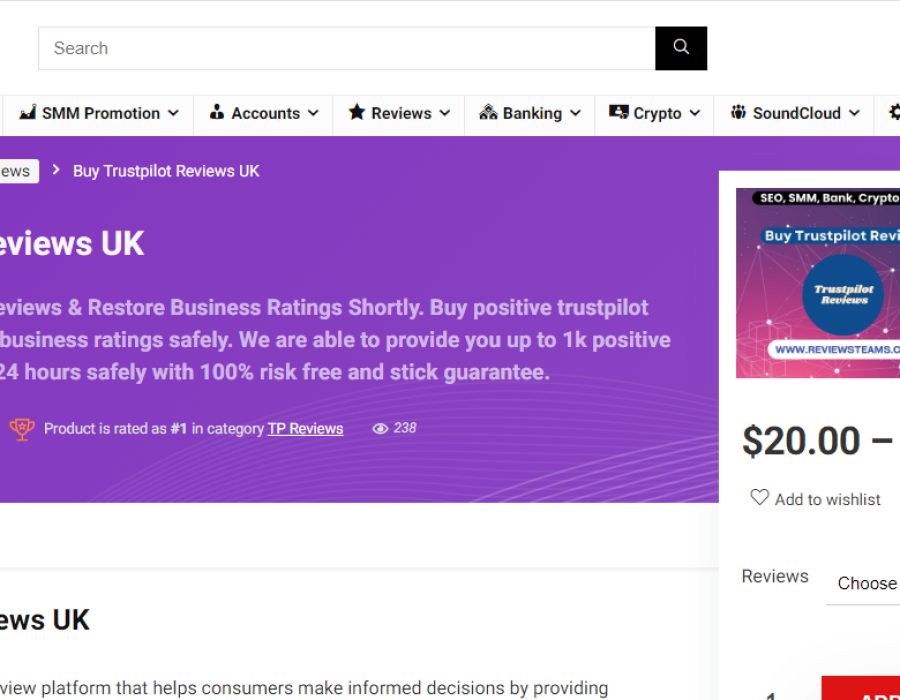Click into the Search input field
The height and width of the screenshot is (700, 900).
tap(346, 48)
